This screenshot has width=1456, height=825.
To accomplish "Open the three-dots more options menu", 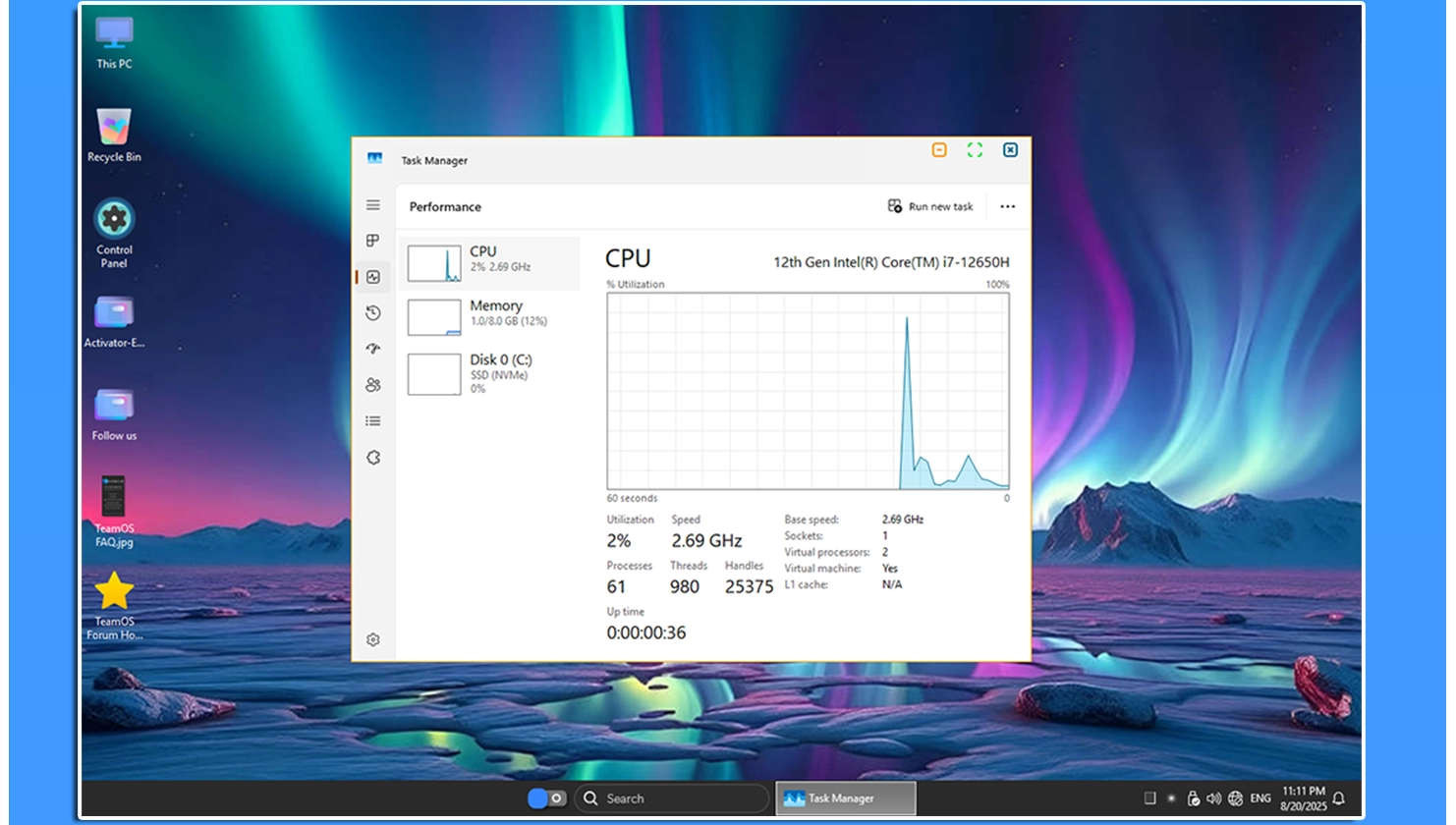I will click(x=1007, y=206).
